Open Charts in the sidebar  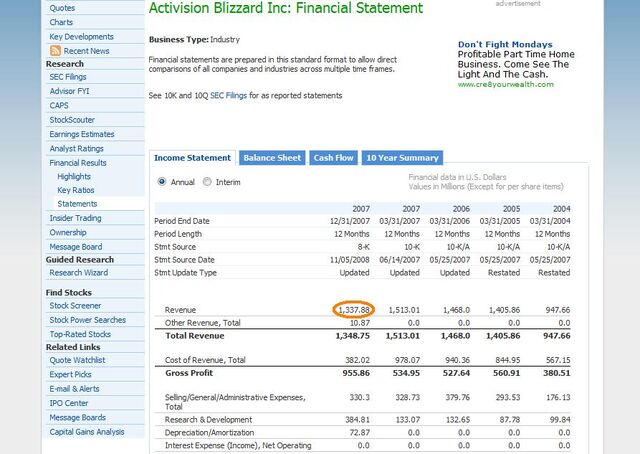point(61,22)
